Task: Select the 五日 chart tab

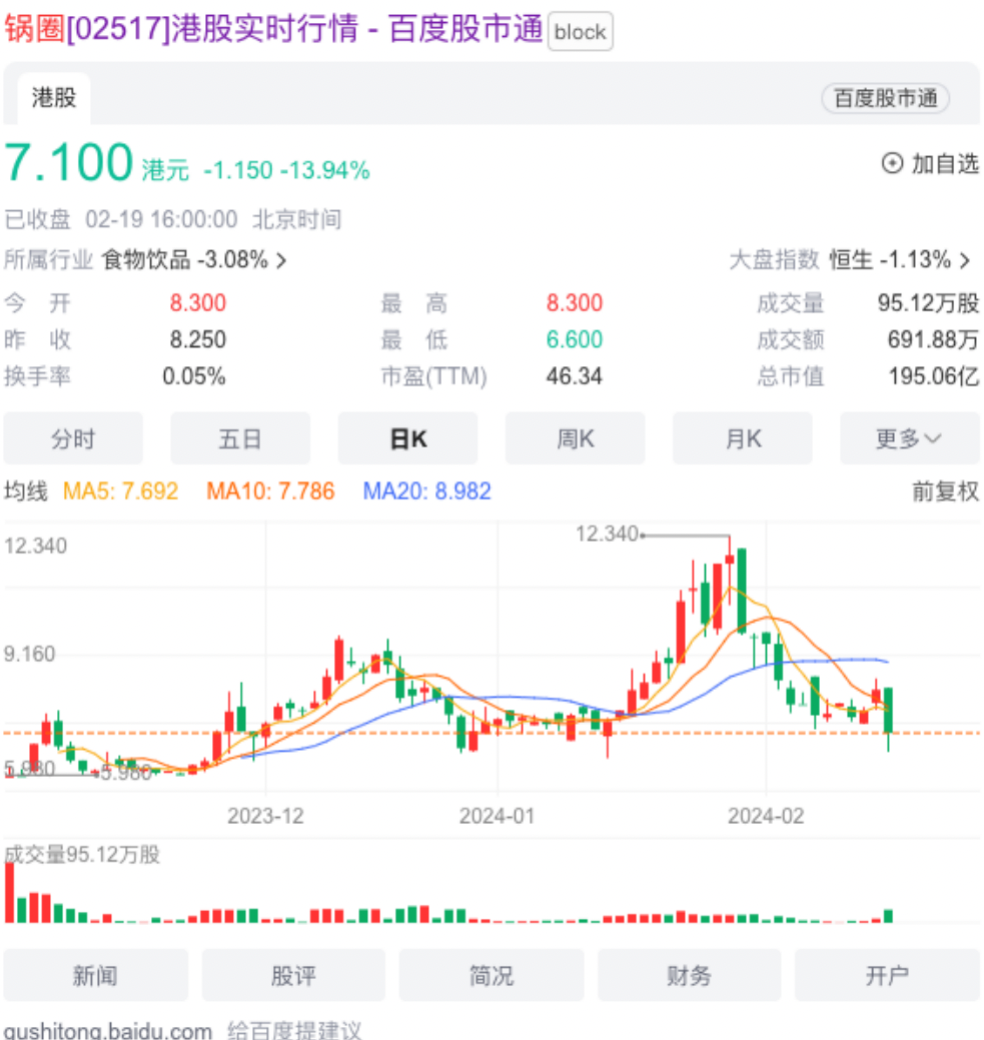Action: pyautogui.click(x=240, y=439)
